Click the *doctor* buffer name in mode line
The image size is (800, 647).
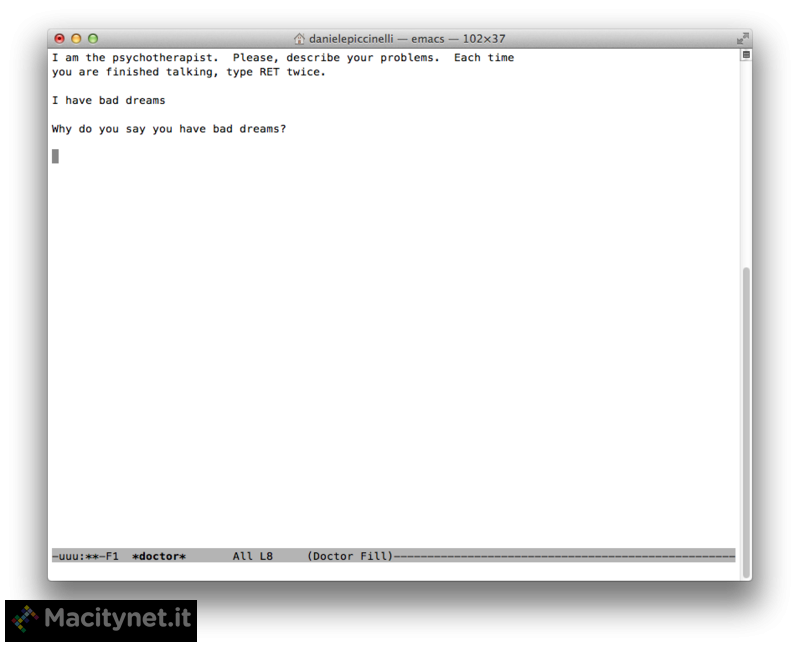pos(159,556)
